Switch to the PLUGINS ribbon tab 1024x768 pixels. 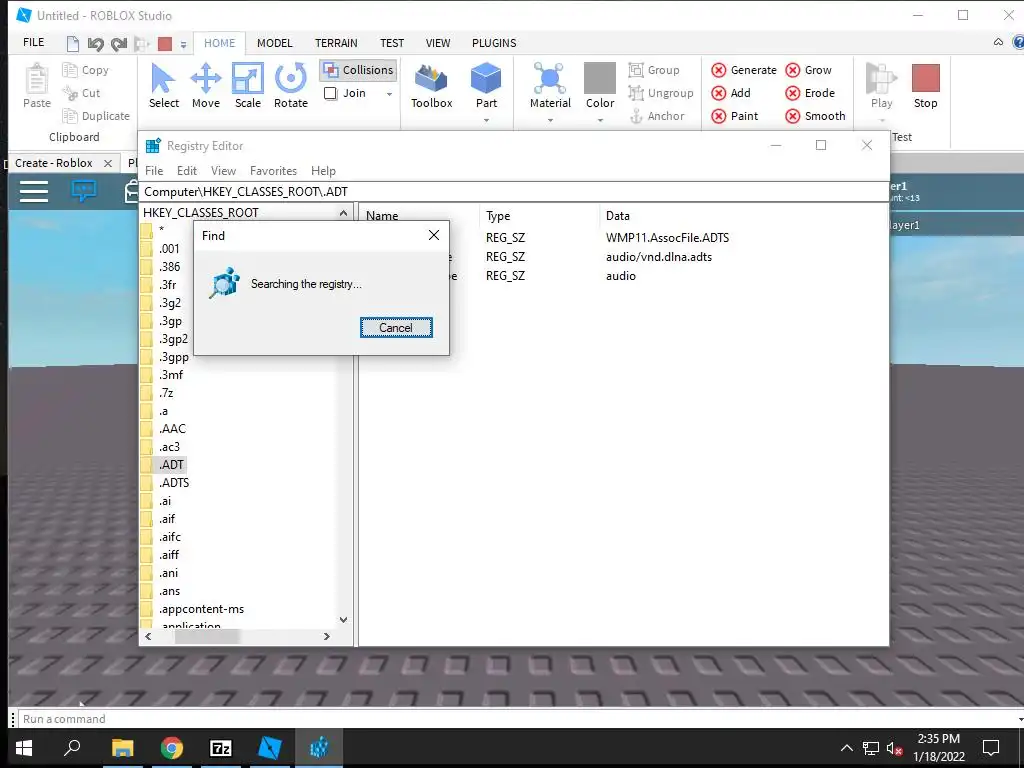[494, 43]
